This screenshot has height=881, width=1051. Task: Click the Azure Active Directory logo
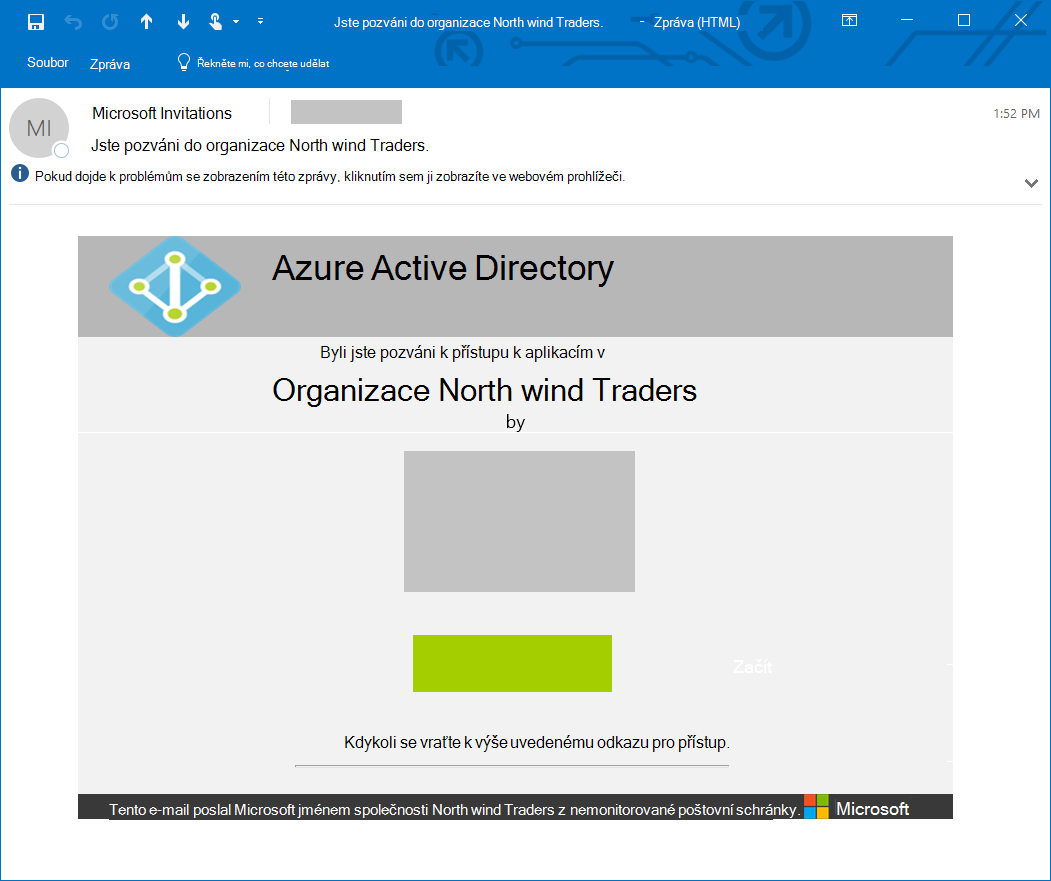175,286
